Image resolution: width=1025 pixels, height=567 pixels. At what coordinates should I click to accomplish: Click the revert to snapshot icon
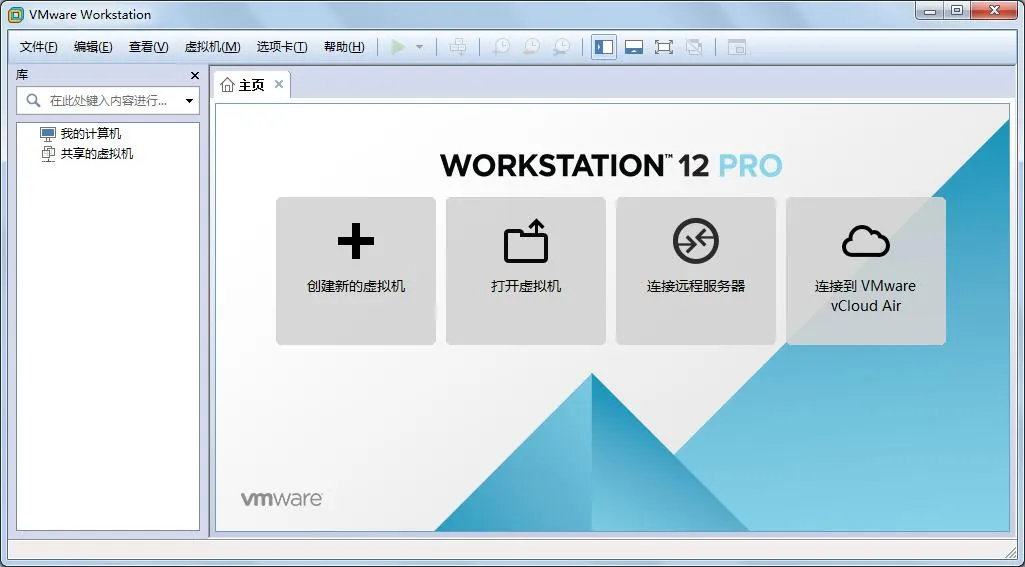[531, 47]
